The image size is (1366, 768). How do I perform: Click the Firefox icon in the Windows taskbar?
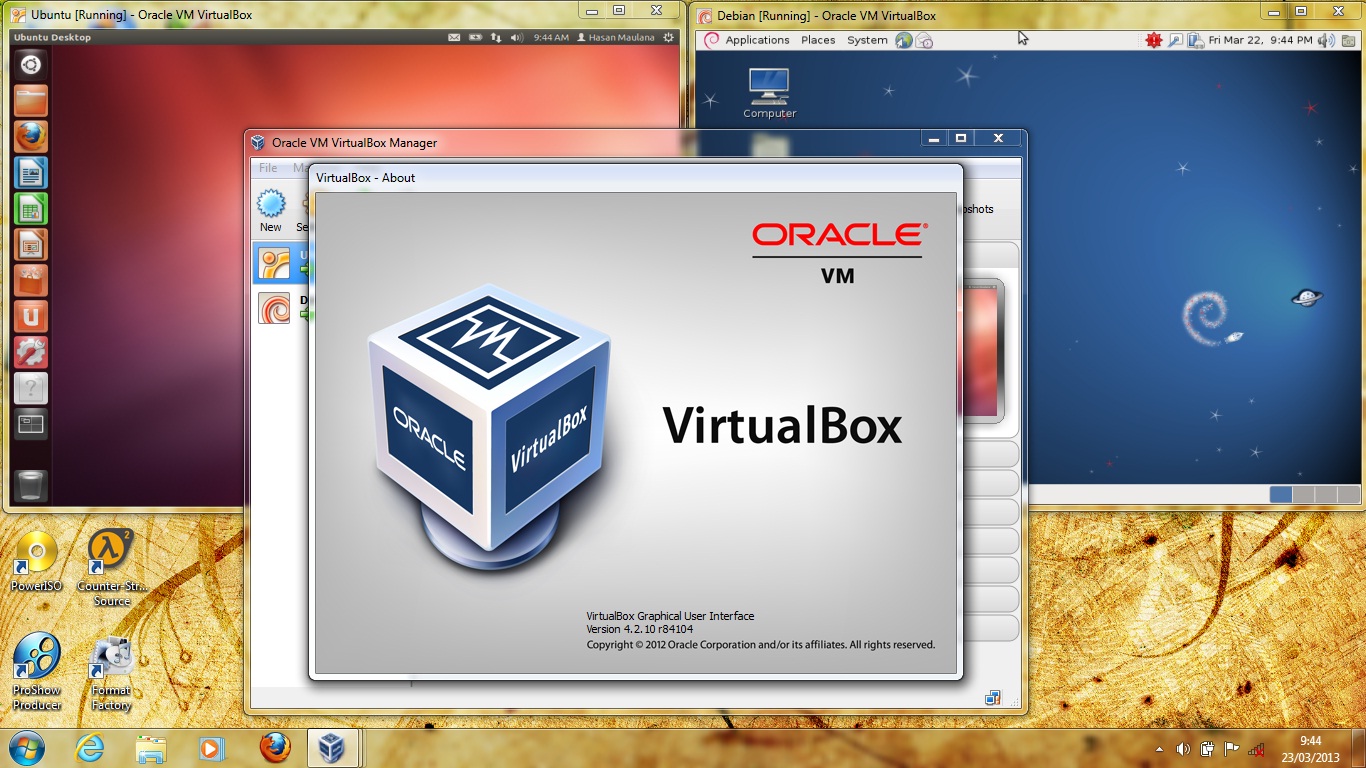tap(274, 747)
